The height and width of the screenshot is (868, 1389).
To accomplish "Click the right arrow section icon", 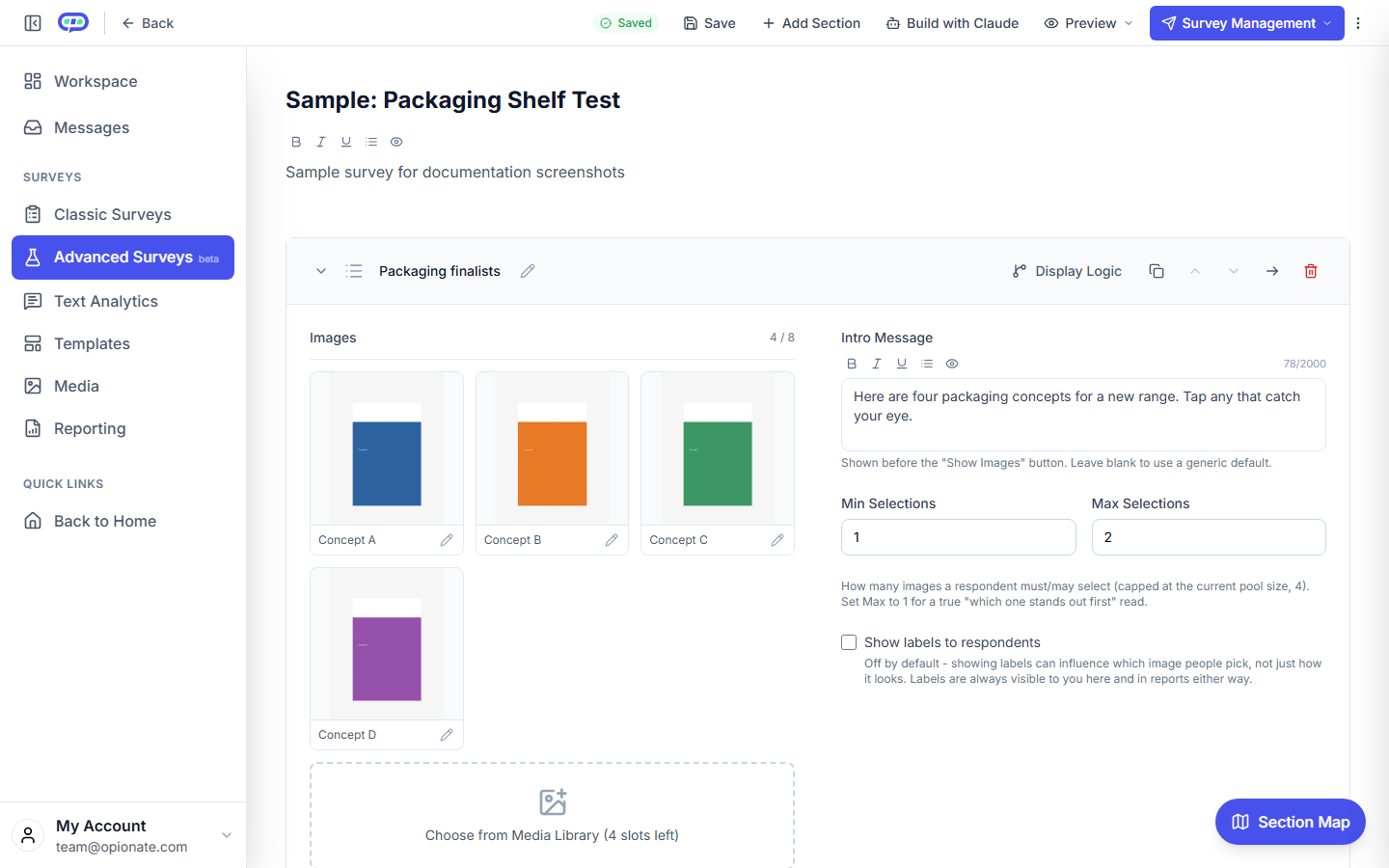I will click(x=1272, y=271).
